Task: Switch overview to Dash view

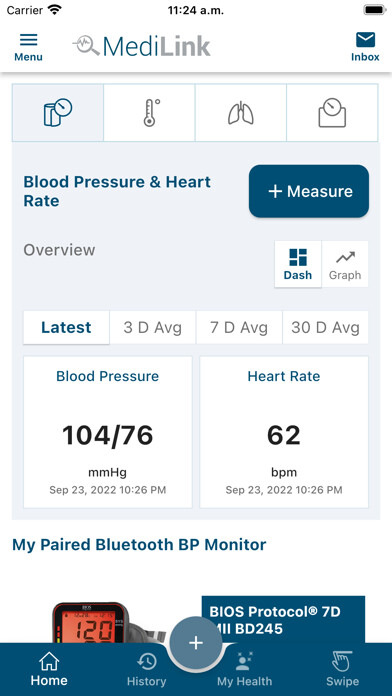Action: tap(298, 264)
